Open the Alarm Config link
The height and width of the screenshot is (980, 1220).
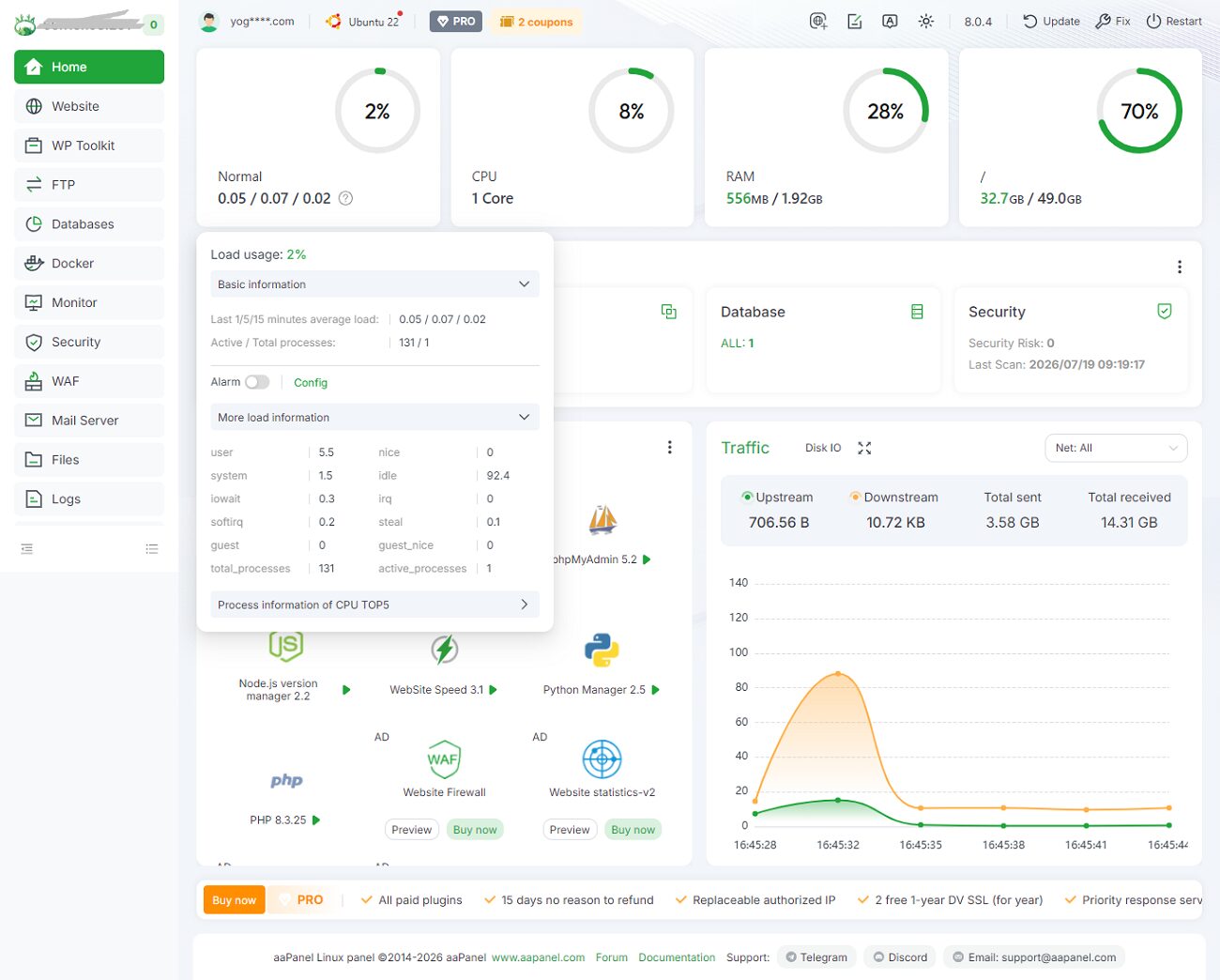point(311,383)
